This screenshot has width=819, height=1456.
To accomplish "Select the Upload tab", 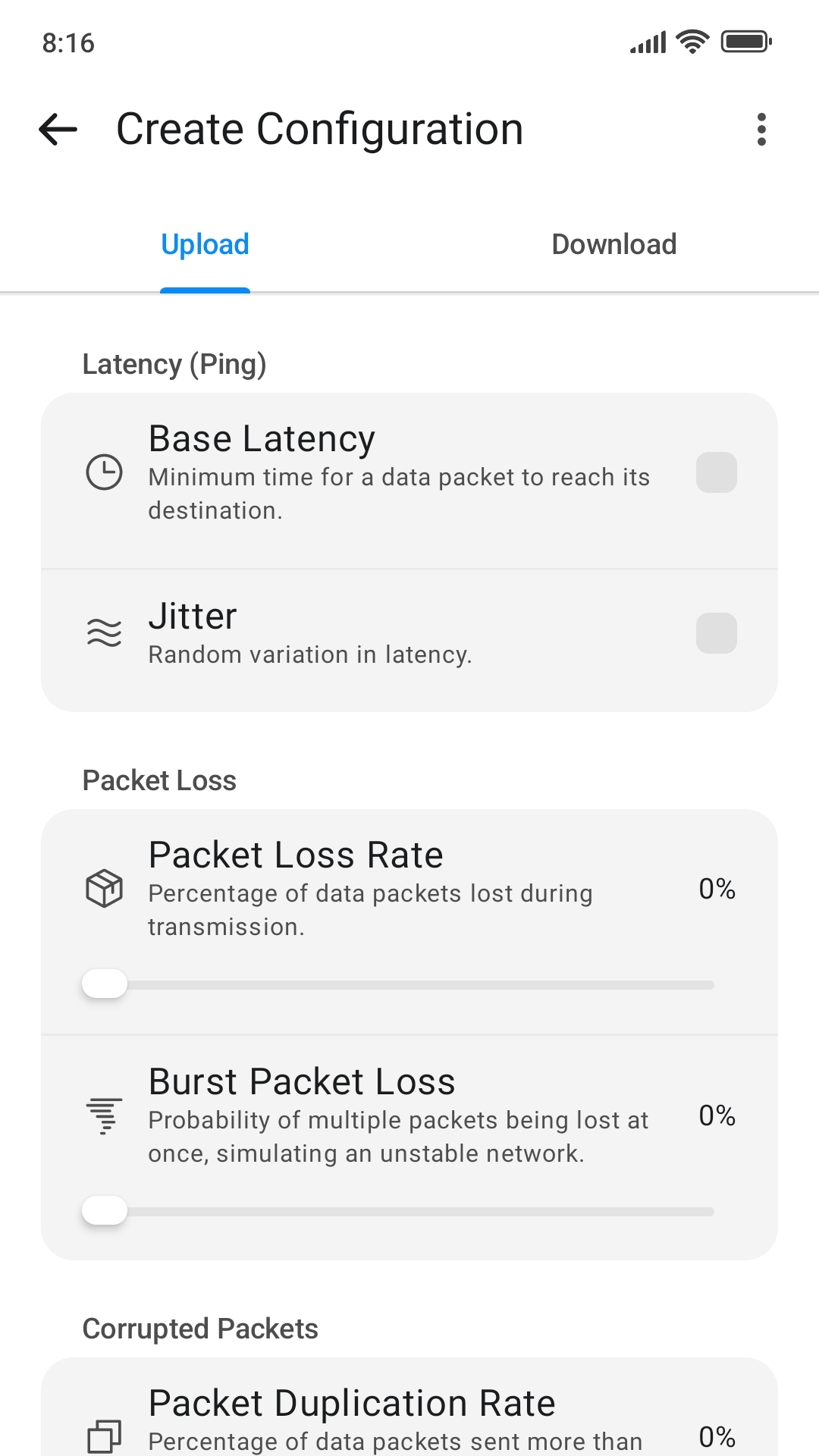I will [x=205, y=245].
